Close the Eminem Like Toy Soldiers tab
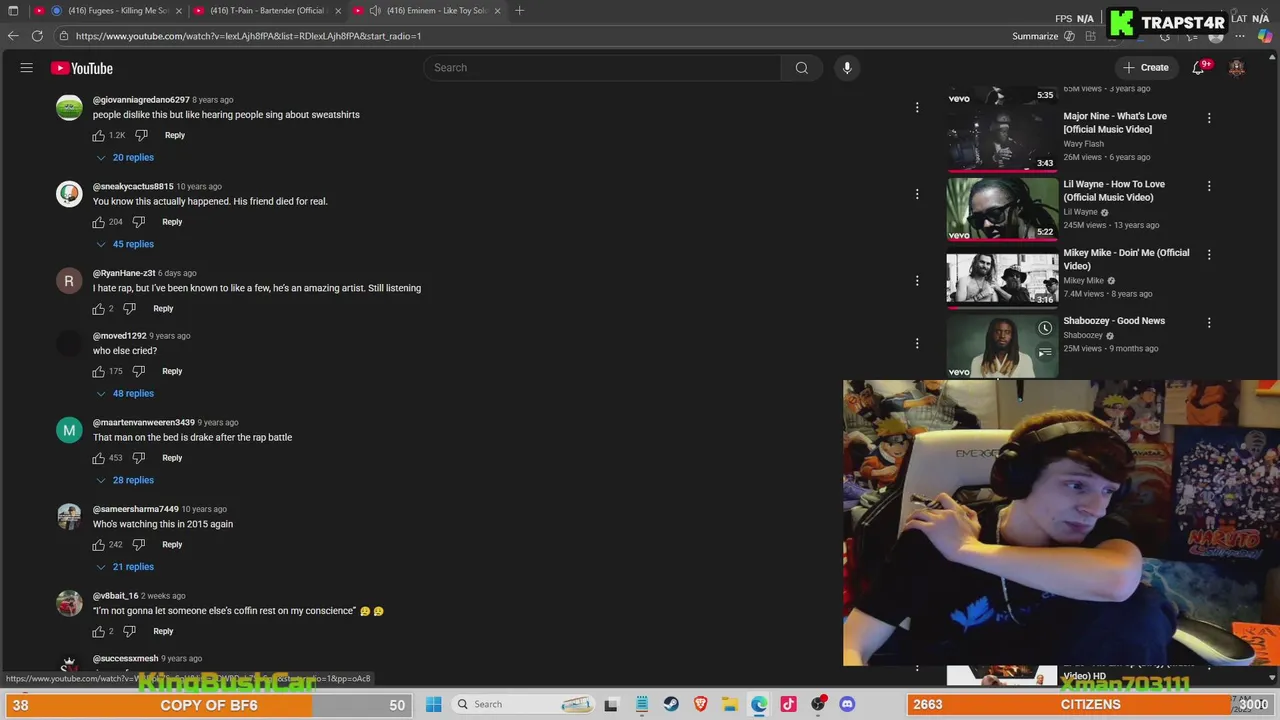Screen dimensions: 1280x720 point(497,10)
